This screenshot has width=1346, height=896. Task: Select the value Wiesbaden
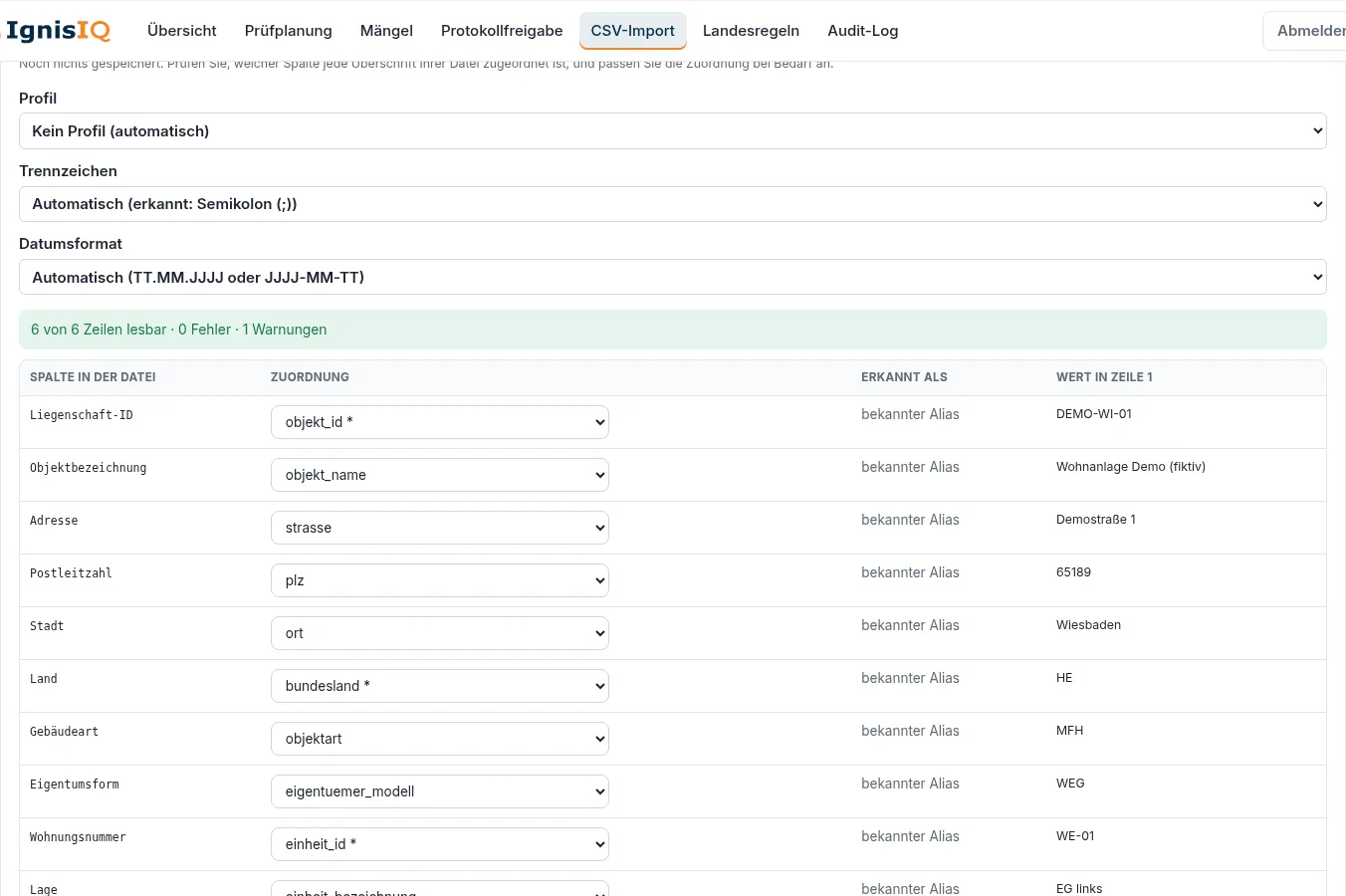point(1088,625)
